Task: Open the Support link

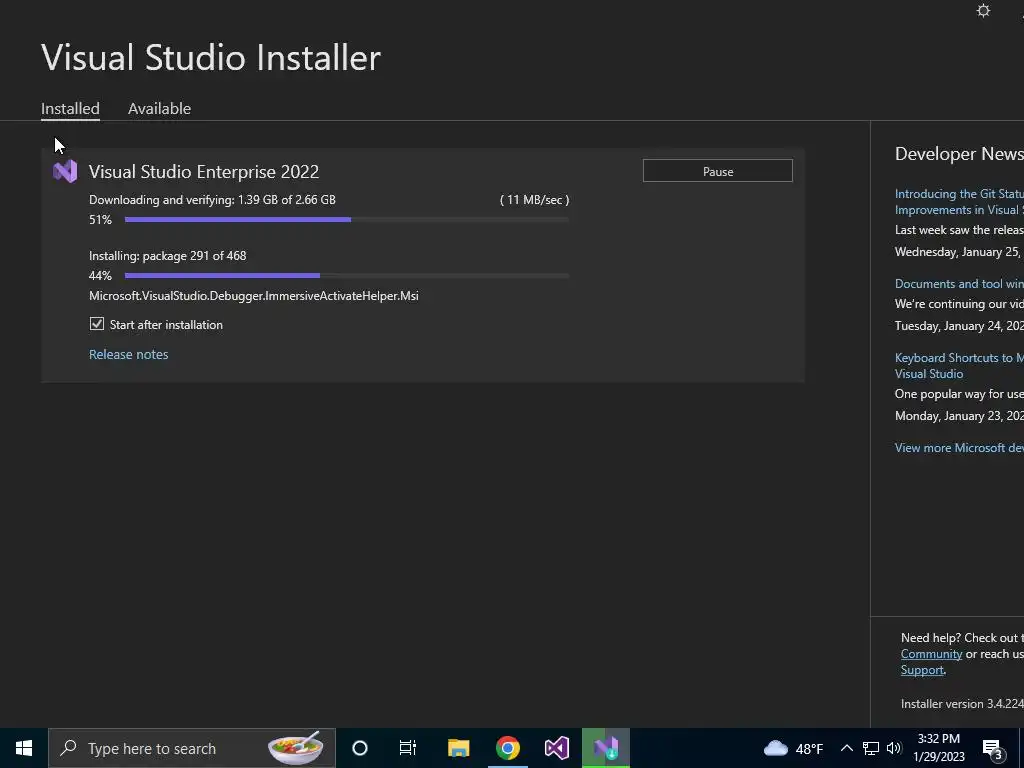Action: coord(922,669)
